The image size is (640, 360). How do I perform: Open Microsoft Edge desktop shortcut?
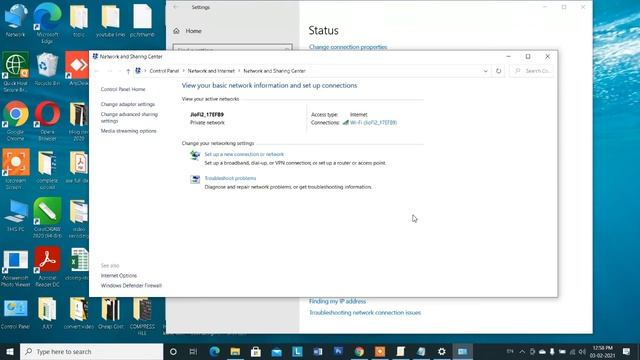coord(47,22)
